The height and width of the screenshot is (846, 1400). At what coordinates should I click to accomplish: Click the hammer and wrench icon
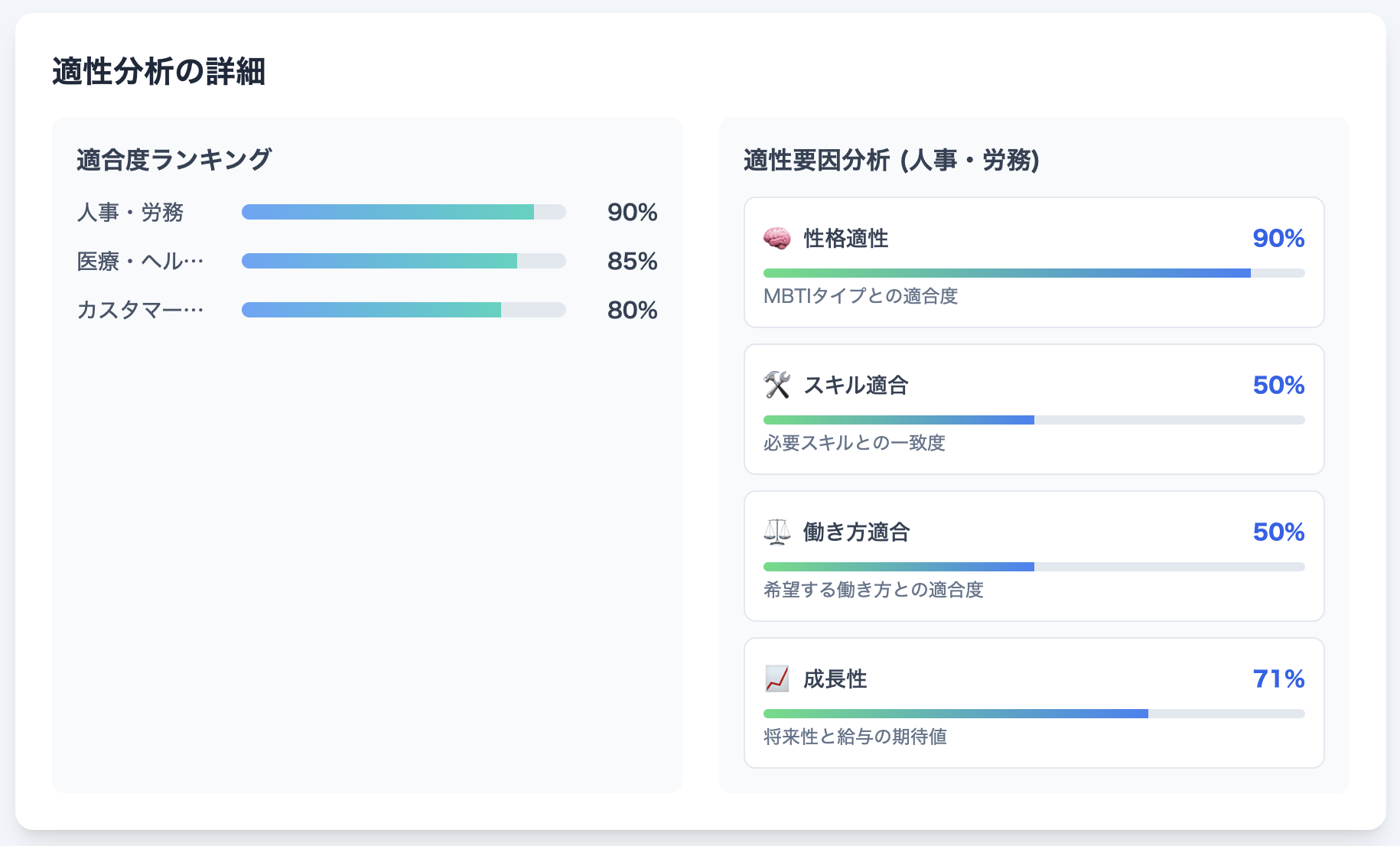pos(777,385)
